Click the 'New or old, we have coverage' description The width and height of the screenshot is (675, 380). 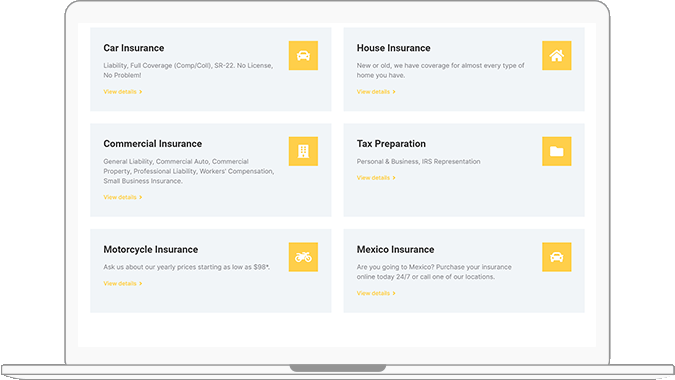[x=440, y=70]
